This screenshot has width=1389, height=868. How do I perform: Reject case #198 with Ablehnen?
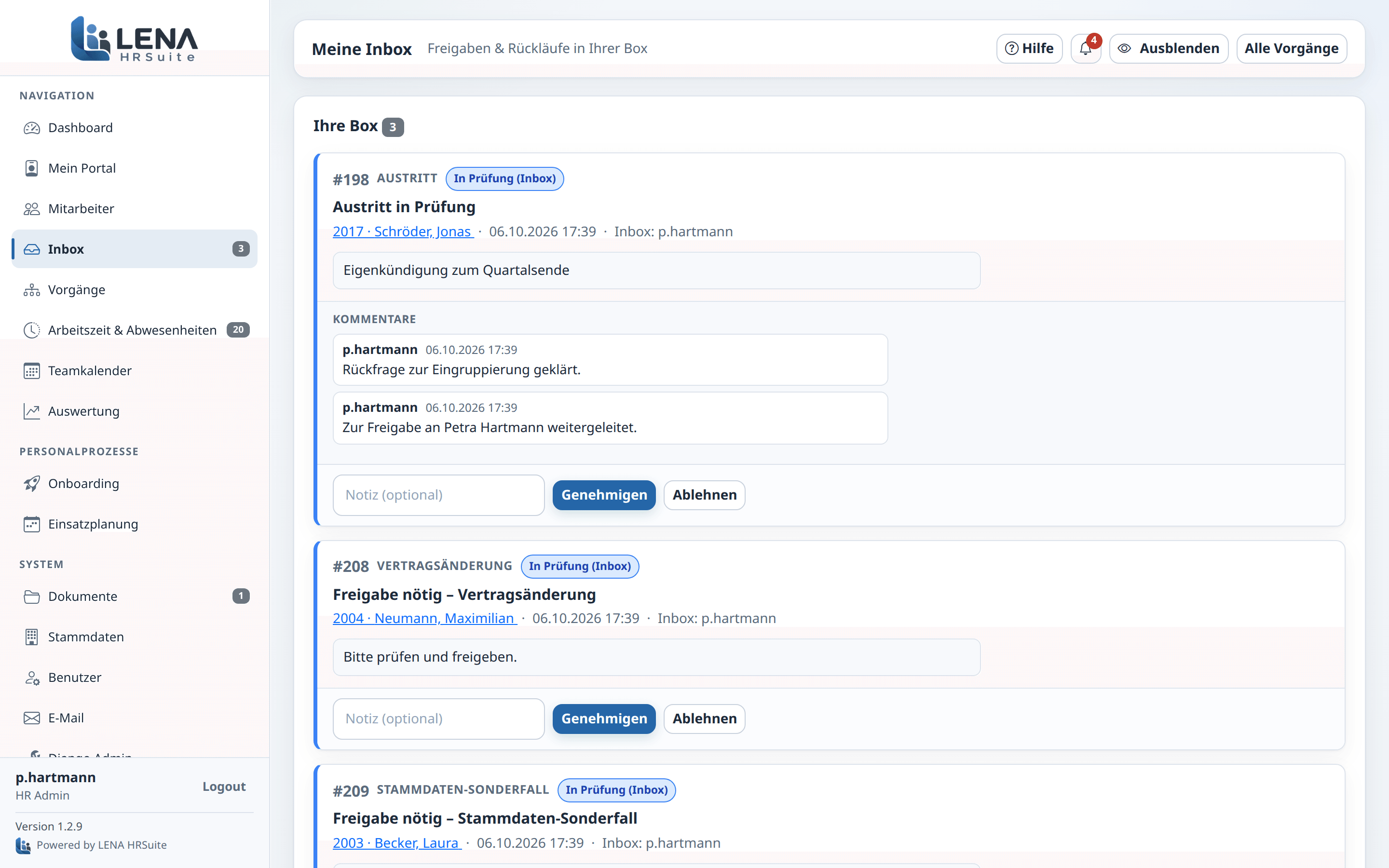(704, 495)
